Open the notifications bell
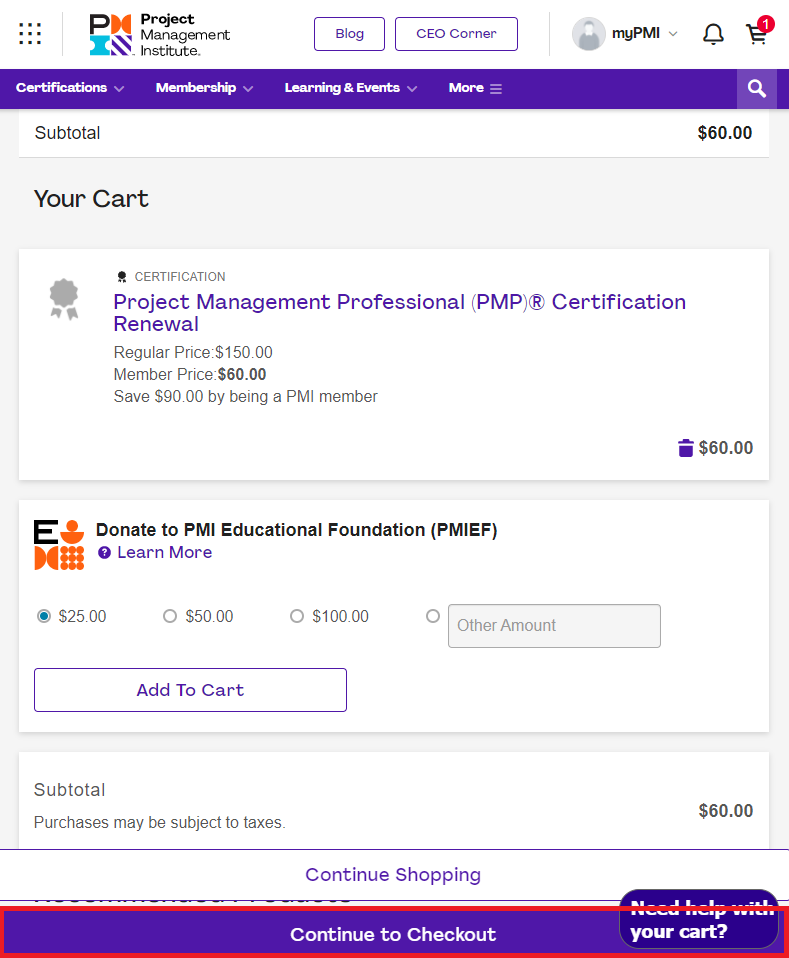The width and height of the screenshot is (789, 958). (713, 34)
